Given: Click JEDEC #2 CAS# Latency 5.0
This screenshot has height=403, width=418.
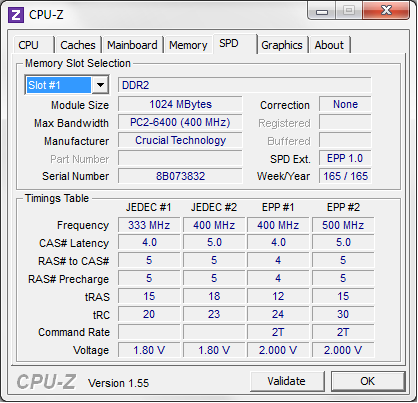Looking at the screenshot, I should click(214, 242).
